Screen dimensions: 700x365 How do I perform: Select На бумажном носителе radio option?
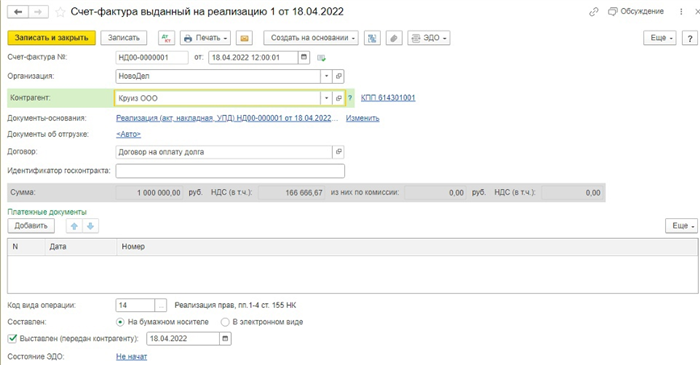[120, 322]
